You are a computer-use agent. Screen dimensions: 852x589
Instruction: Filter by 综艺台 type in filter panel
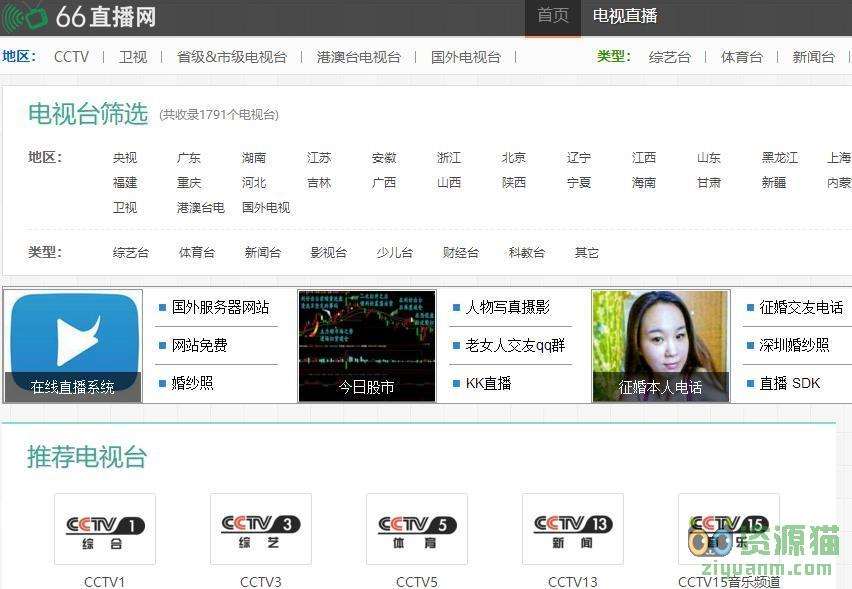point(131,253)
